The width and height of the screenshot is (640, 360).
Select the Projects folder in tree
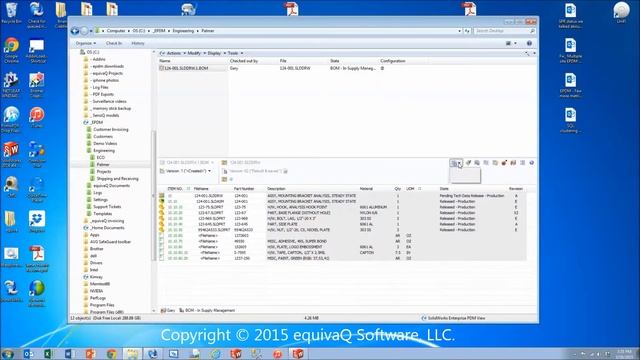pos(104,172)
